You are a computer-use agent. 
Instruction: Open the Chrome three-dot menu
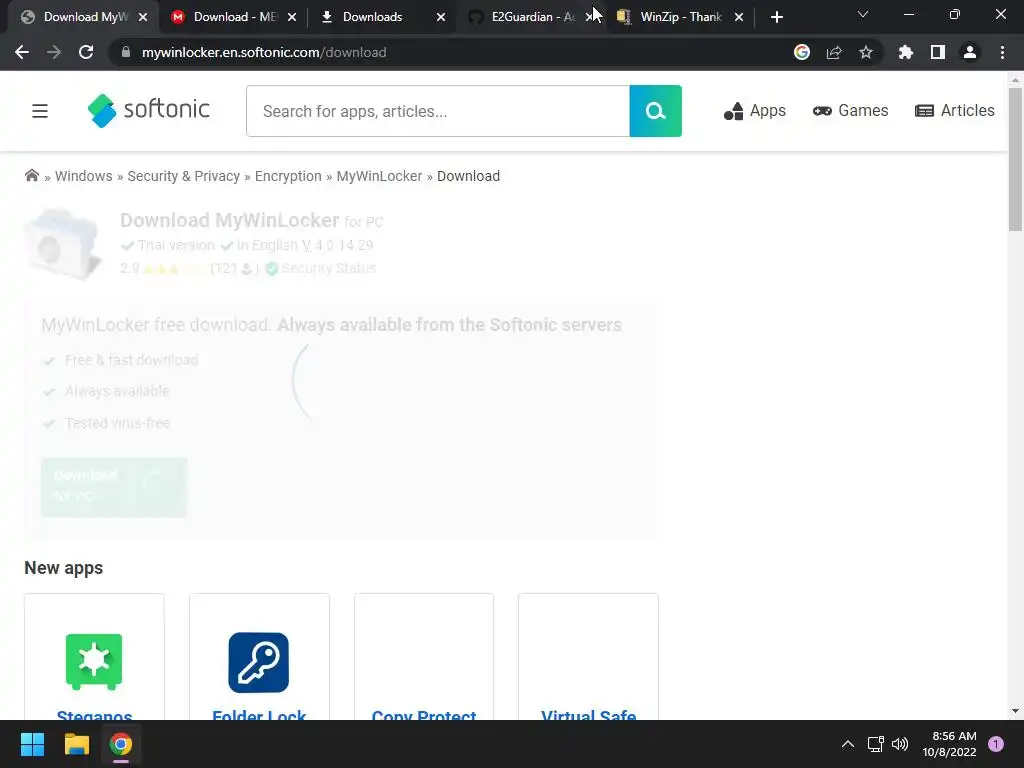pos(1002,52)
